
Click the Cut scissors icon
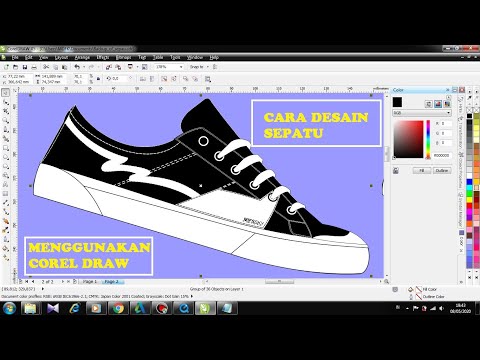(x=46, y=67)
